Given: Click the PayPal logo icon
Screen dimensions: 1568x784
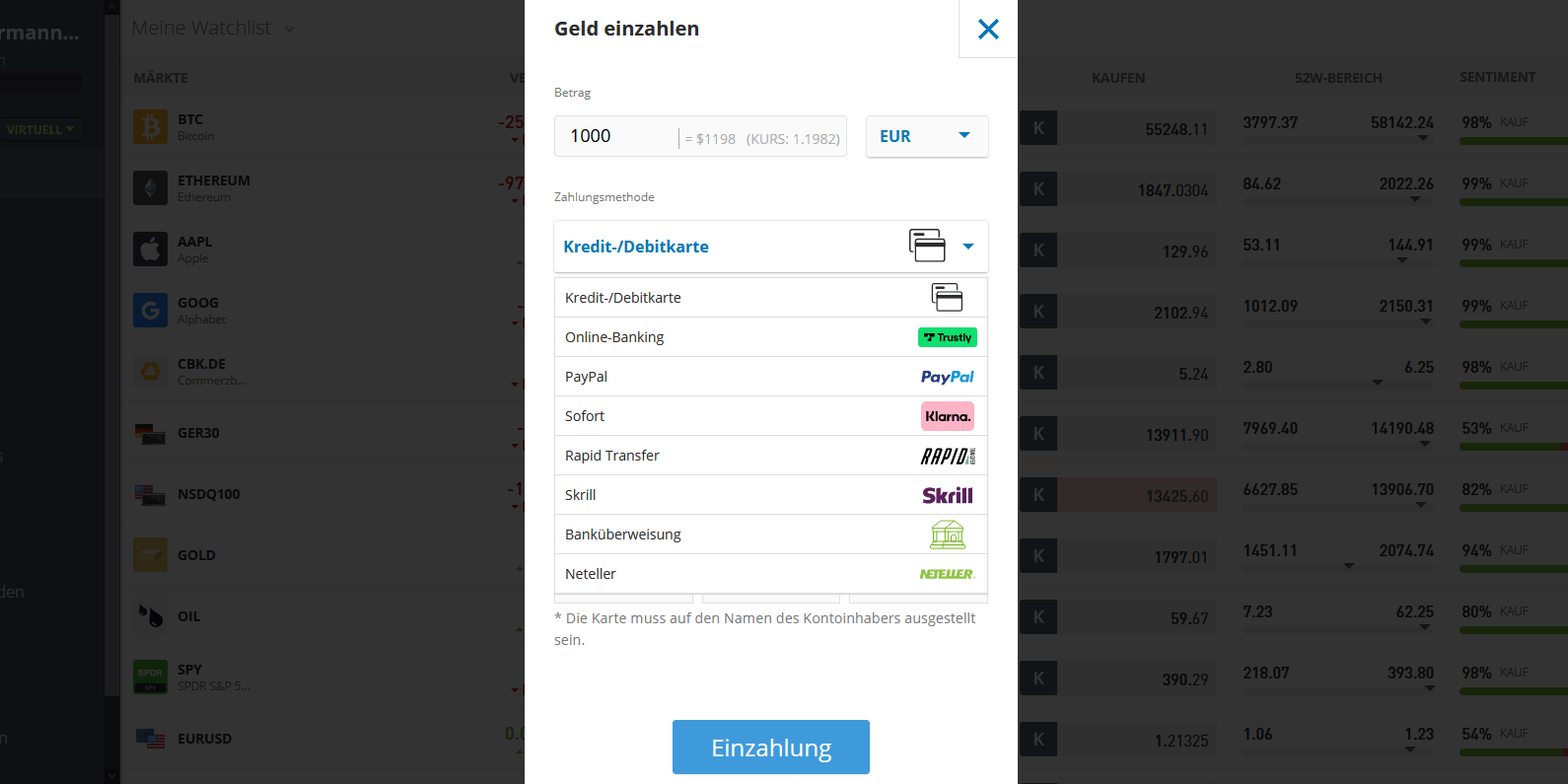Looking at the screenshot, I should (947, 377).
